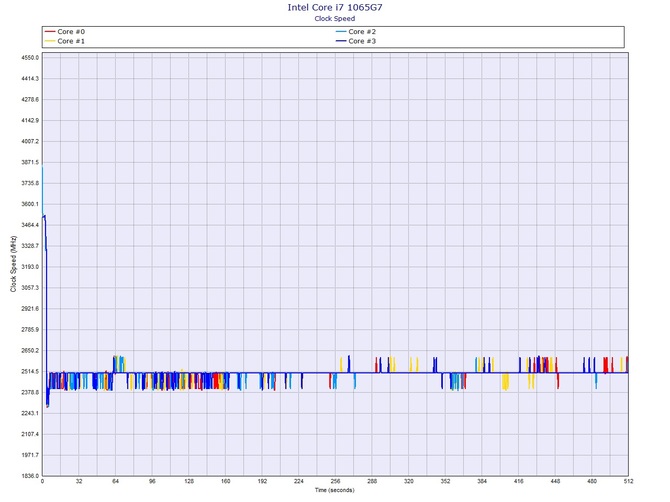Click the 2243.1 y-axis value
This screenshot has height=502, width=670.
point(30,414)
